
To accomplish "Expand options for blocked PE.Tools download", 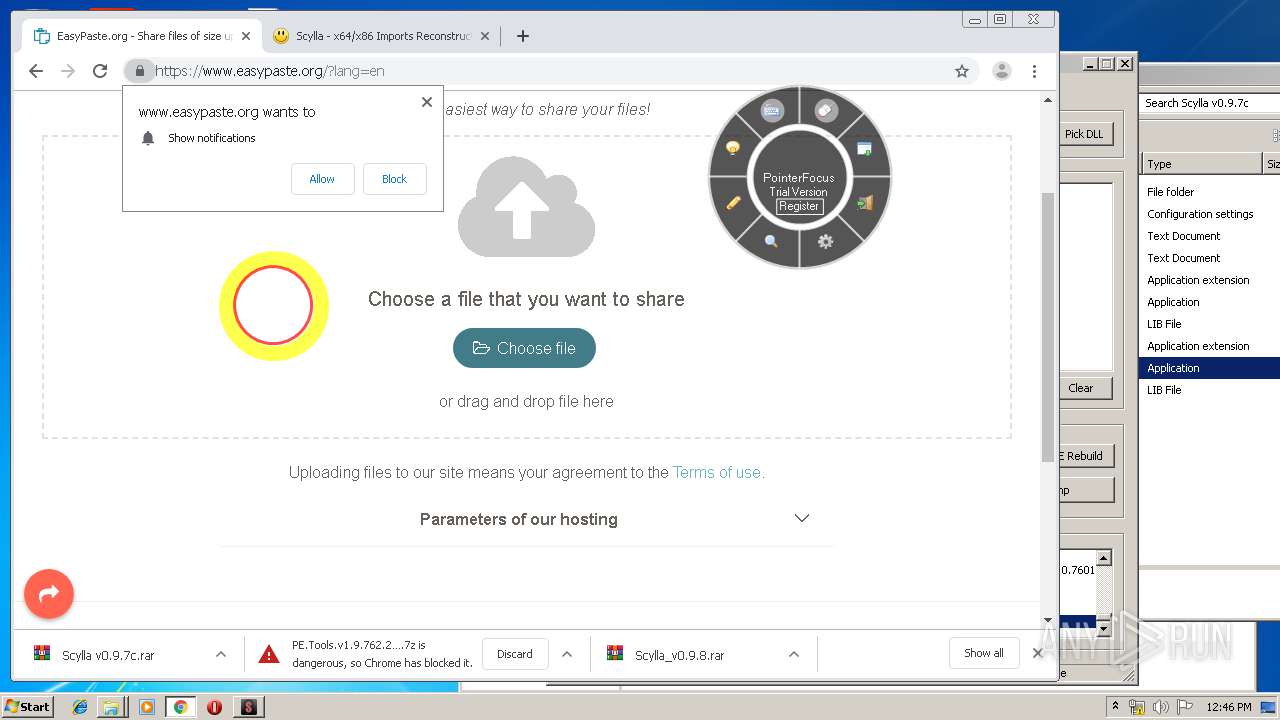I will point(567,654).
